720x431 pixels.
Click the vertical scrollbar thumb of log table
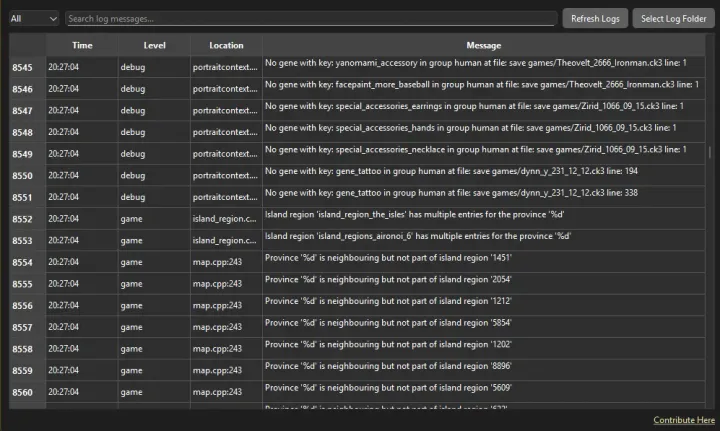[x=710, y=152]
